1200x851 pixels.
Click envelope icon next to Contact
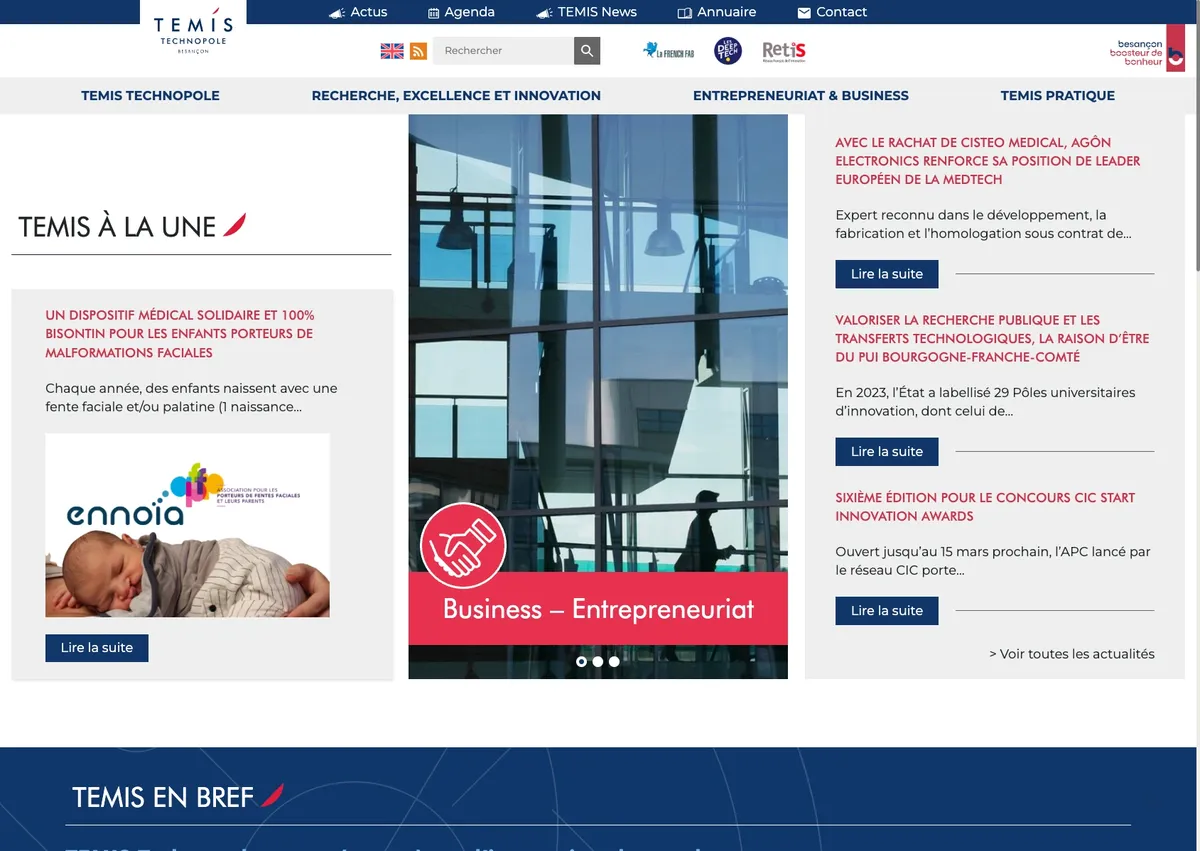804,13
